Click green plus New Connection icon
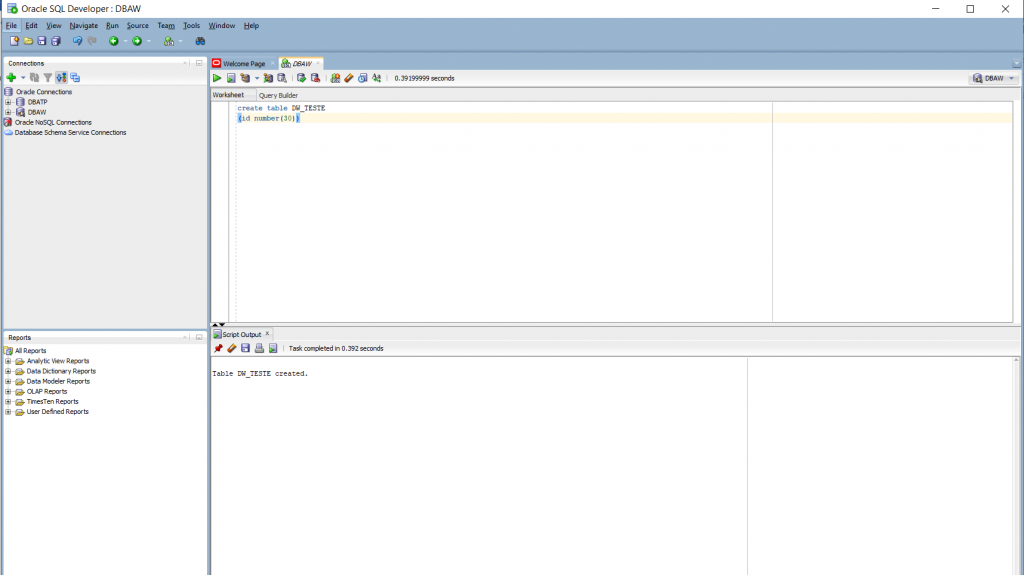This screenshot has height=575, width=1024. 11,78
